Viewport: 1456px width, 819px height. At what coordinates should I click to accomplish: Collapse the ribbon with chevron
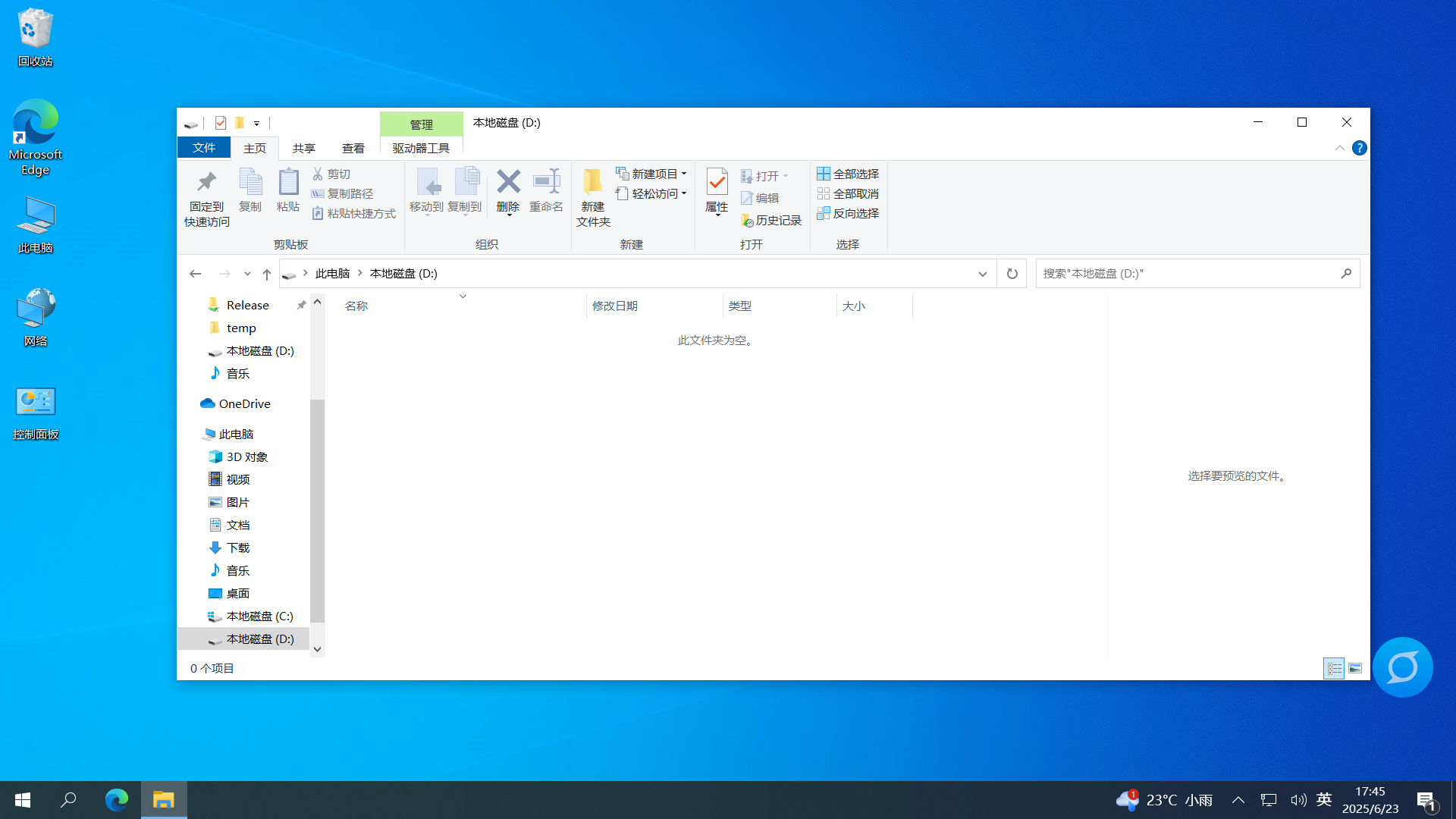pos(1340,148)
